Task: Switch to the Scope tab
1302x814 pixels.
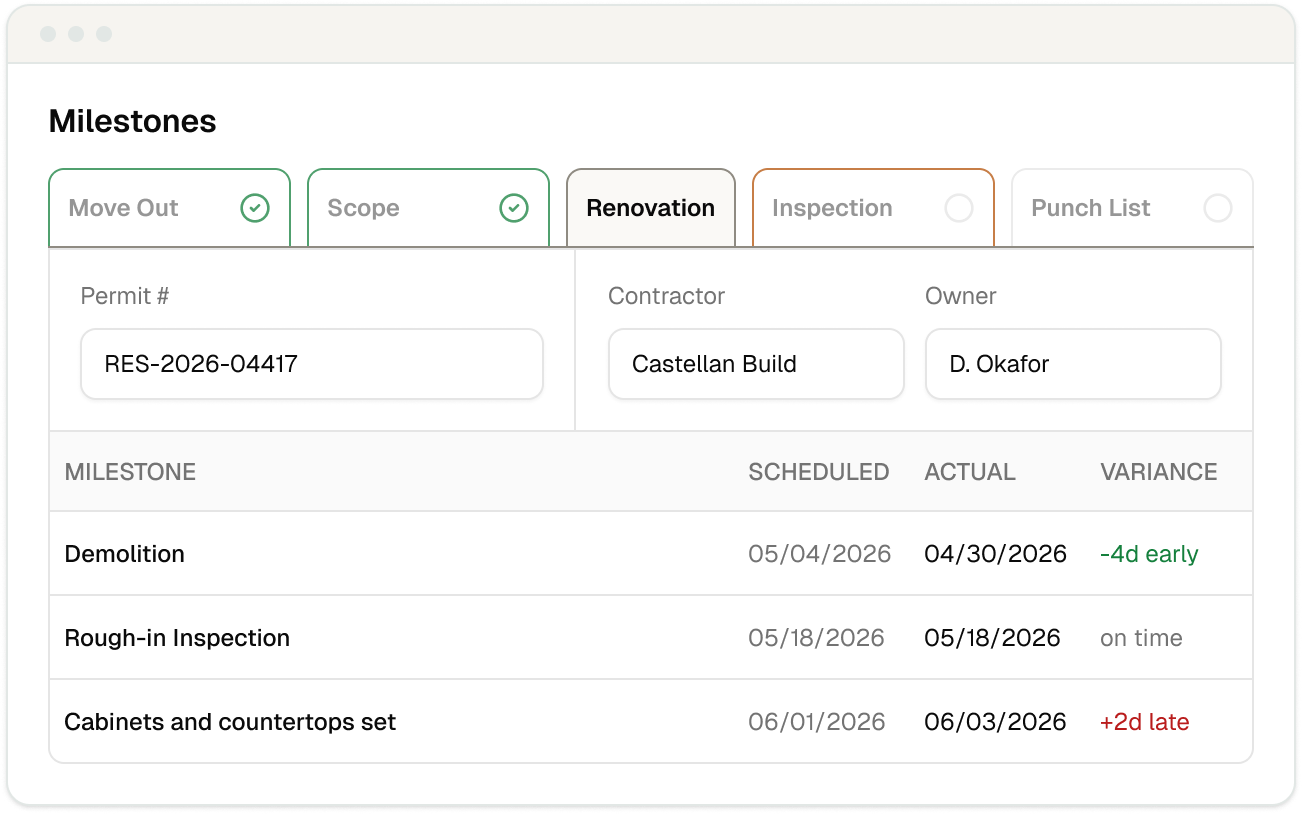Action: pos(428,208)
